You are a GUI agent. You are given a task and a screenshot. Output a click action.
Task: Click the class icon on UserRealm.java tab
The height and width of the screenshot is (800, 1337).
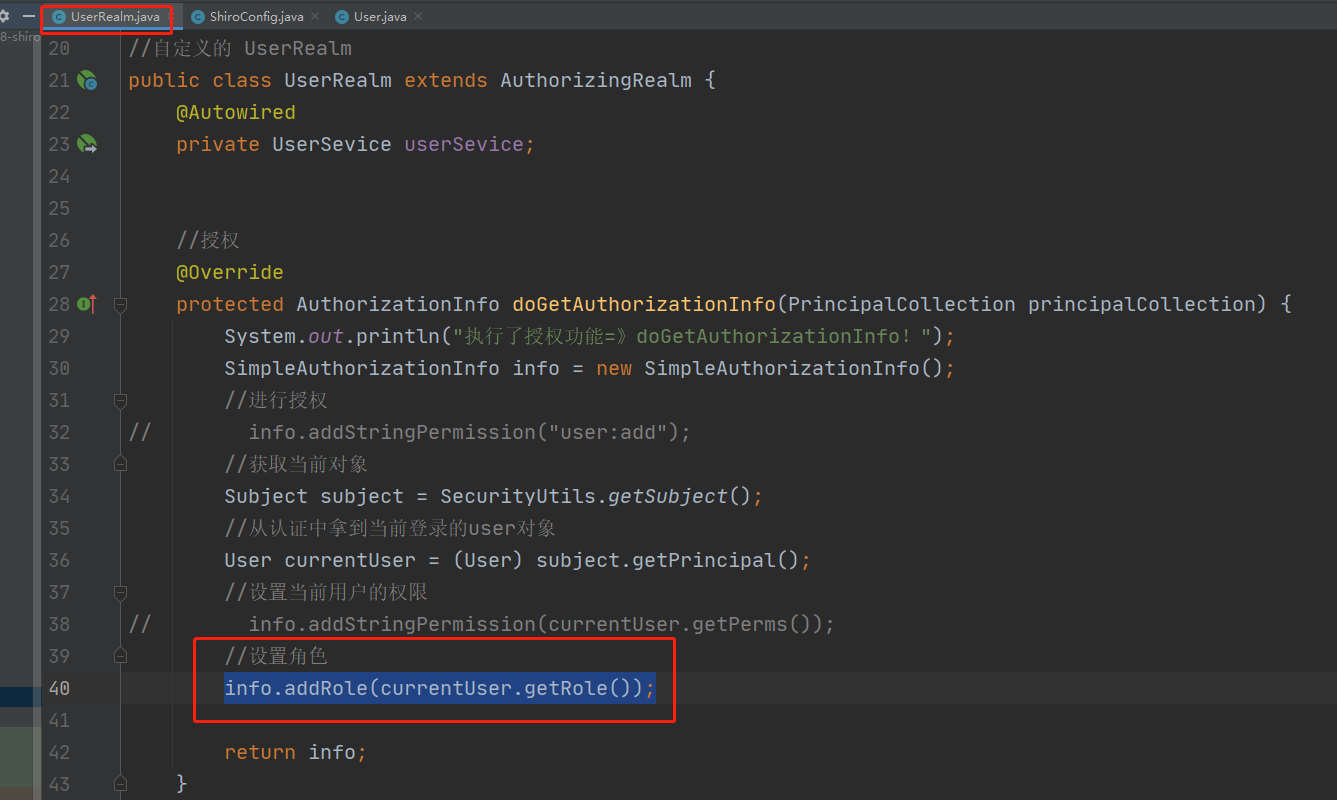[x=58, y=17]
